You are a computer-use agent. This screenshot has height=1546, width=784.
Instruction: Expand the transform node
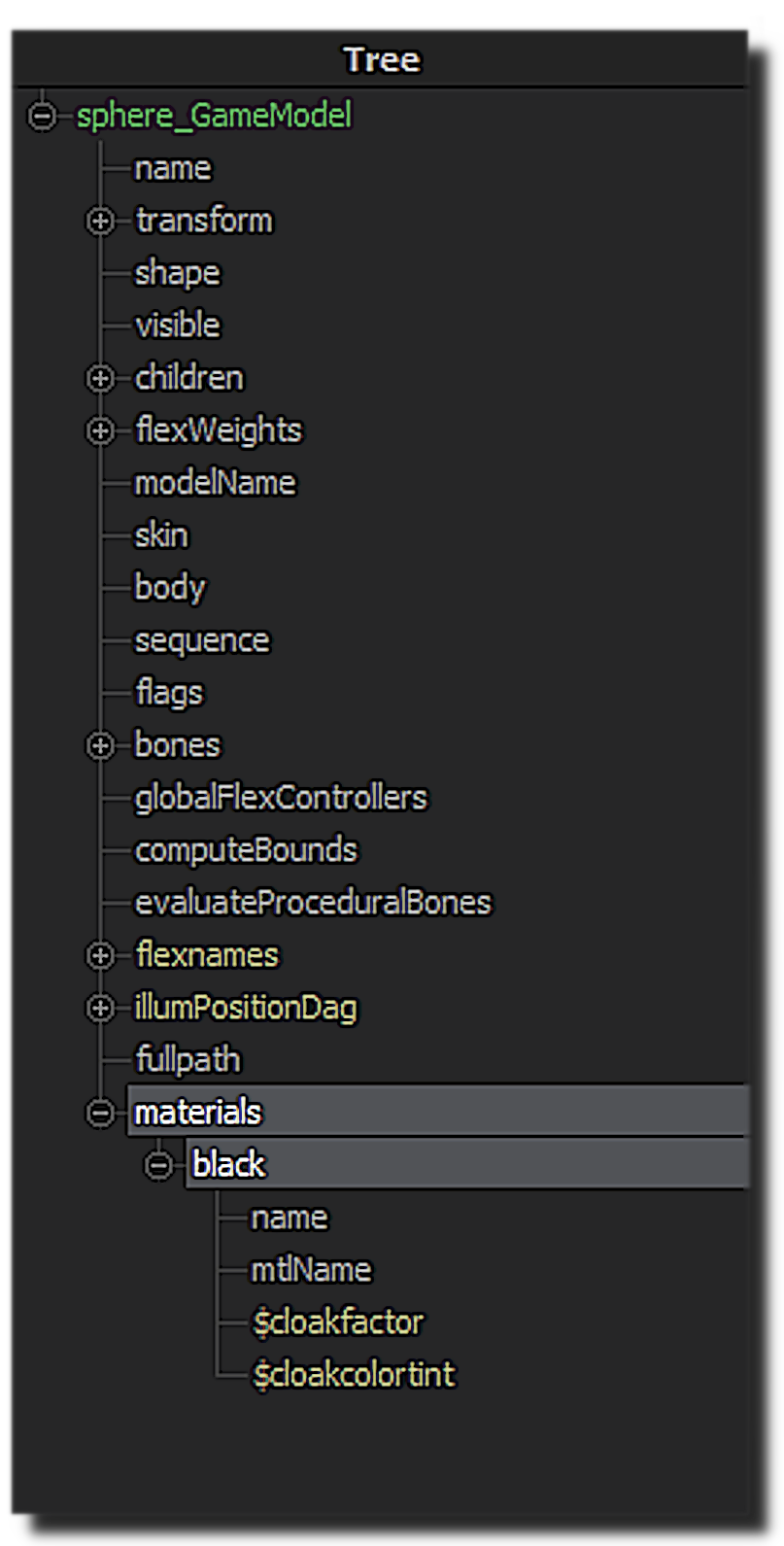100,221
